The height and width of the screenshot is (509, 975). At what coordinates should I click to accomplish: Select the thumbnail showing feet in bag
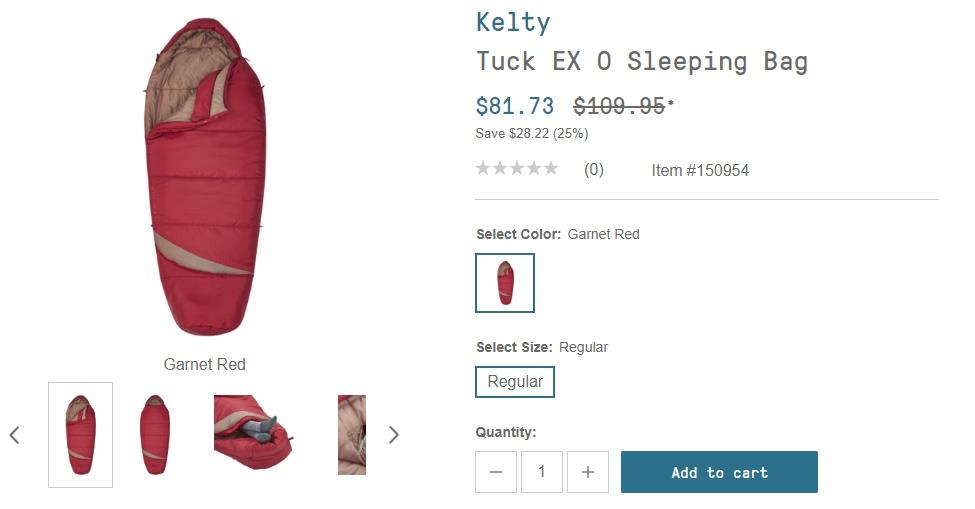coord(253,432)
